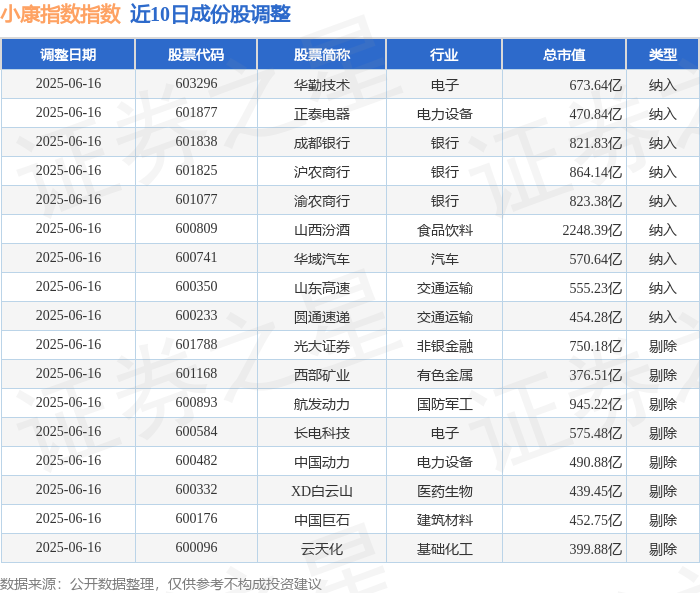The width and height of the screenshot is (700, 593).
Task: Click industry cell 医药生物
Action: (445, 491)
